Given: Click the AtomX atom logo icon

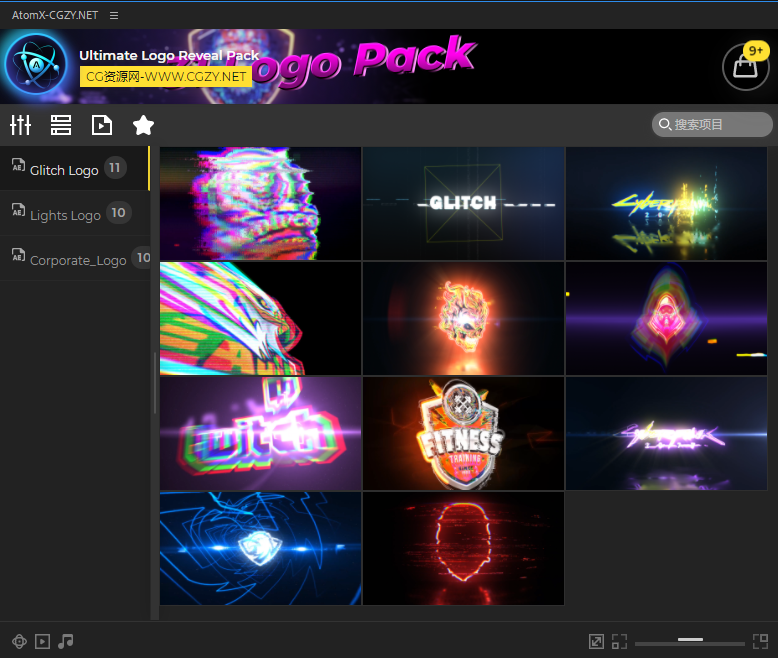Looking at the screenshot, I should (36, 65).
